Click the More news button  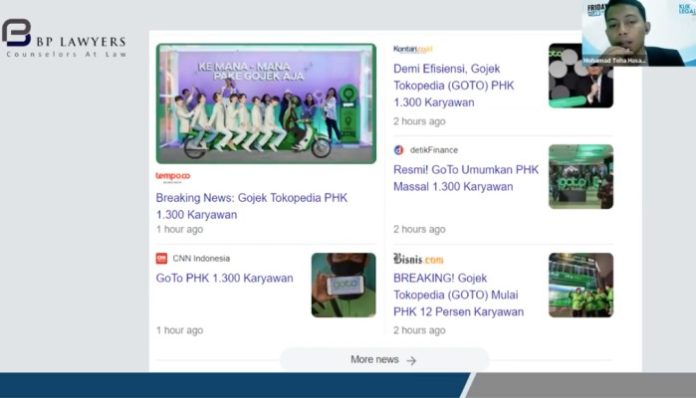click(384, 359)
